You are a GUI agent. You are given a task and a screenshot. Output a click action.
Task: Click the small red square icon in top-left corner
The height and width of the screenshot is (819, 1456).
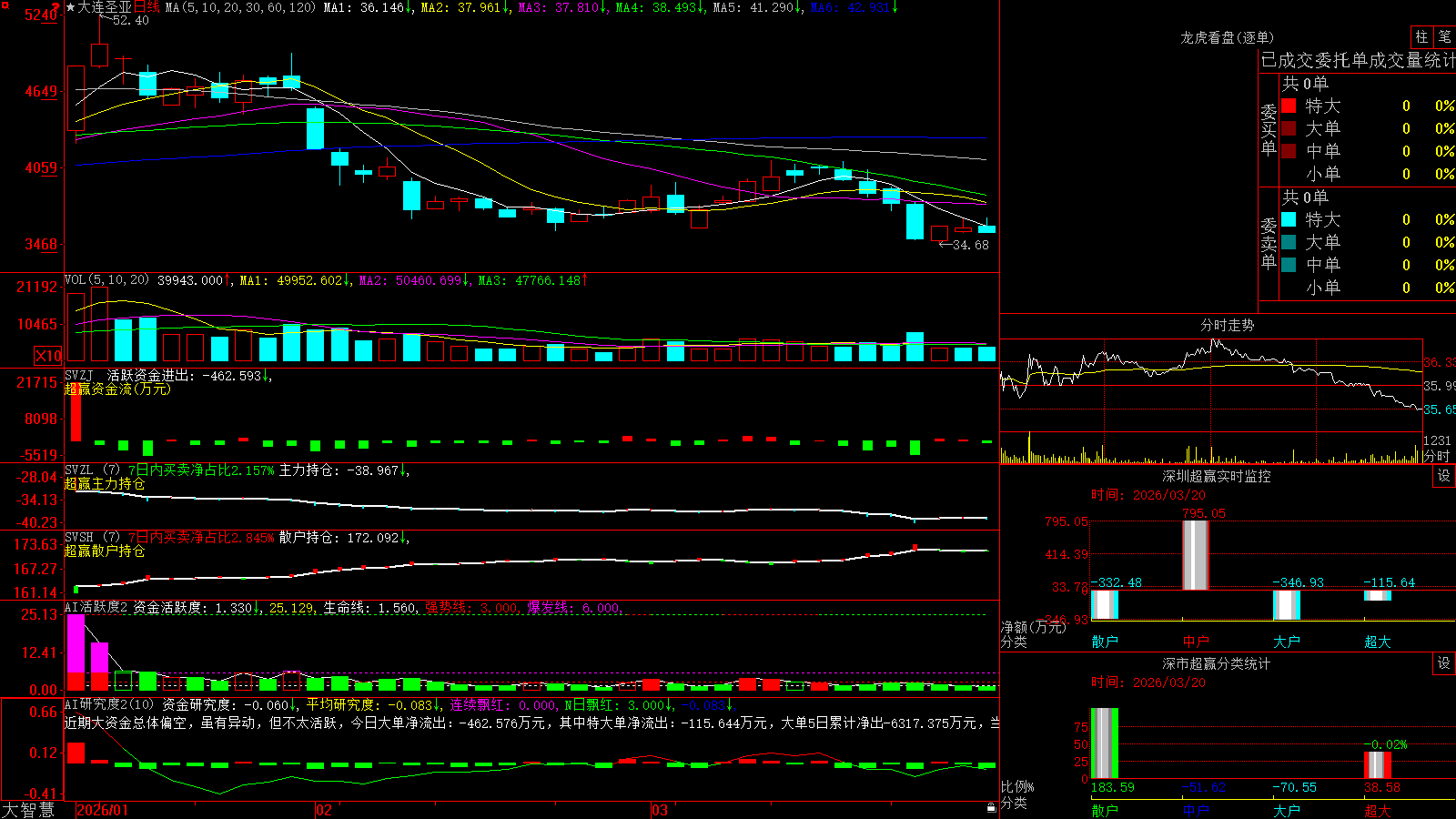[4, 4]
